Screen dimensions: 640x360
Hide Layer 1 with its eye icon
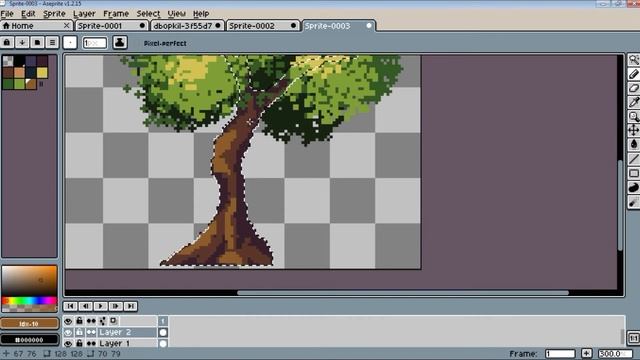tap(68, 343)
